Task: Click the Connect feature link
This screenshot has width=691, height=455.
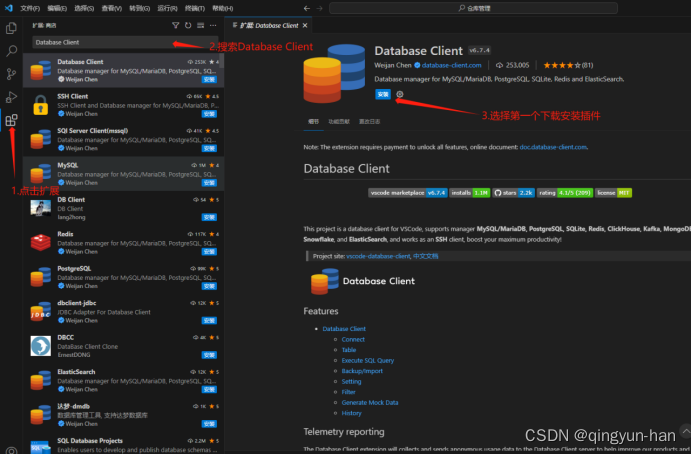Action: [x=353, y=339]
